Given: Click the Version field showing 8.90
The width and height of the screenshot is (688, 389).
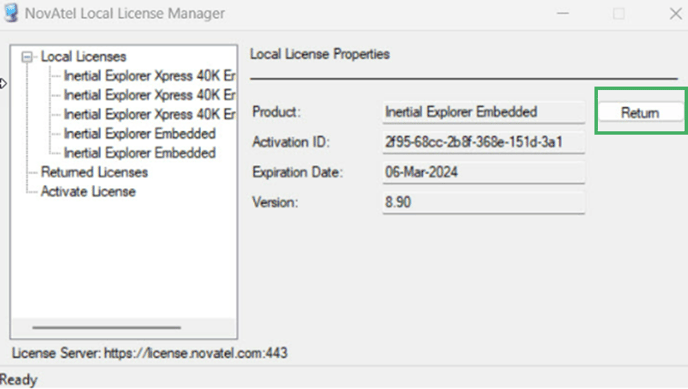Looking at the screenshot, I should tap(484, 202).
